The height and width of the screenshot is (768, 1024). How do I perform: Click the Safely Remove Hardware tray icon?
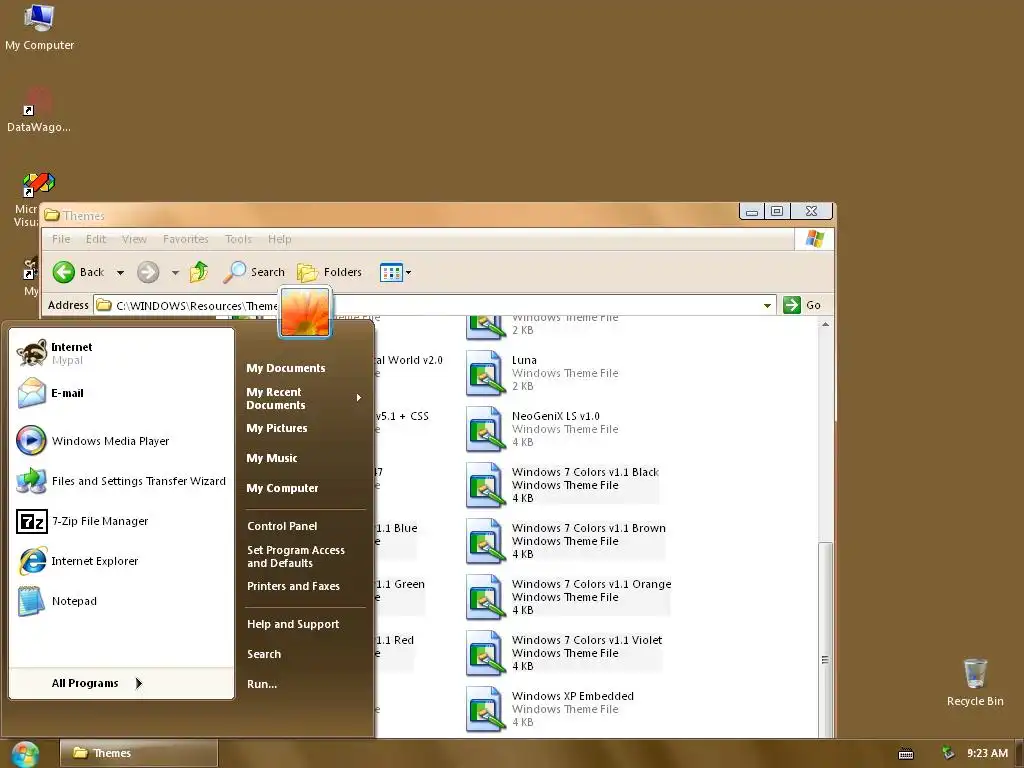click(x=948, y=753)
